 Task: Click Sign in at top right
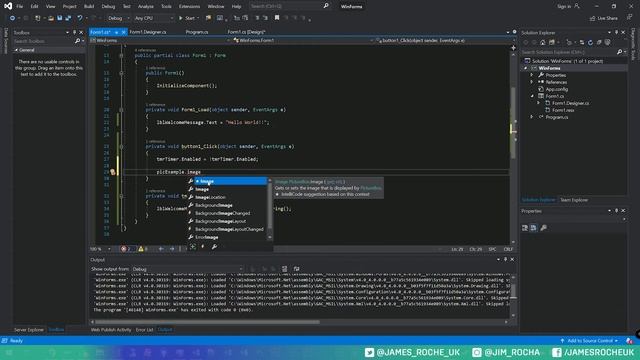(x=568, y=7)
